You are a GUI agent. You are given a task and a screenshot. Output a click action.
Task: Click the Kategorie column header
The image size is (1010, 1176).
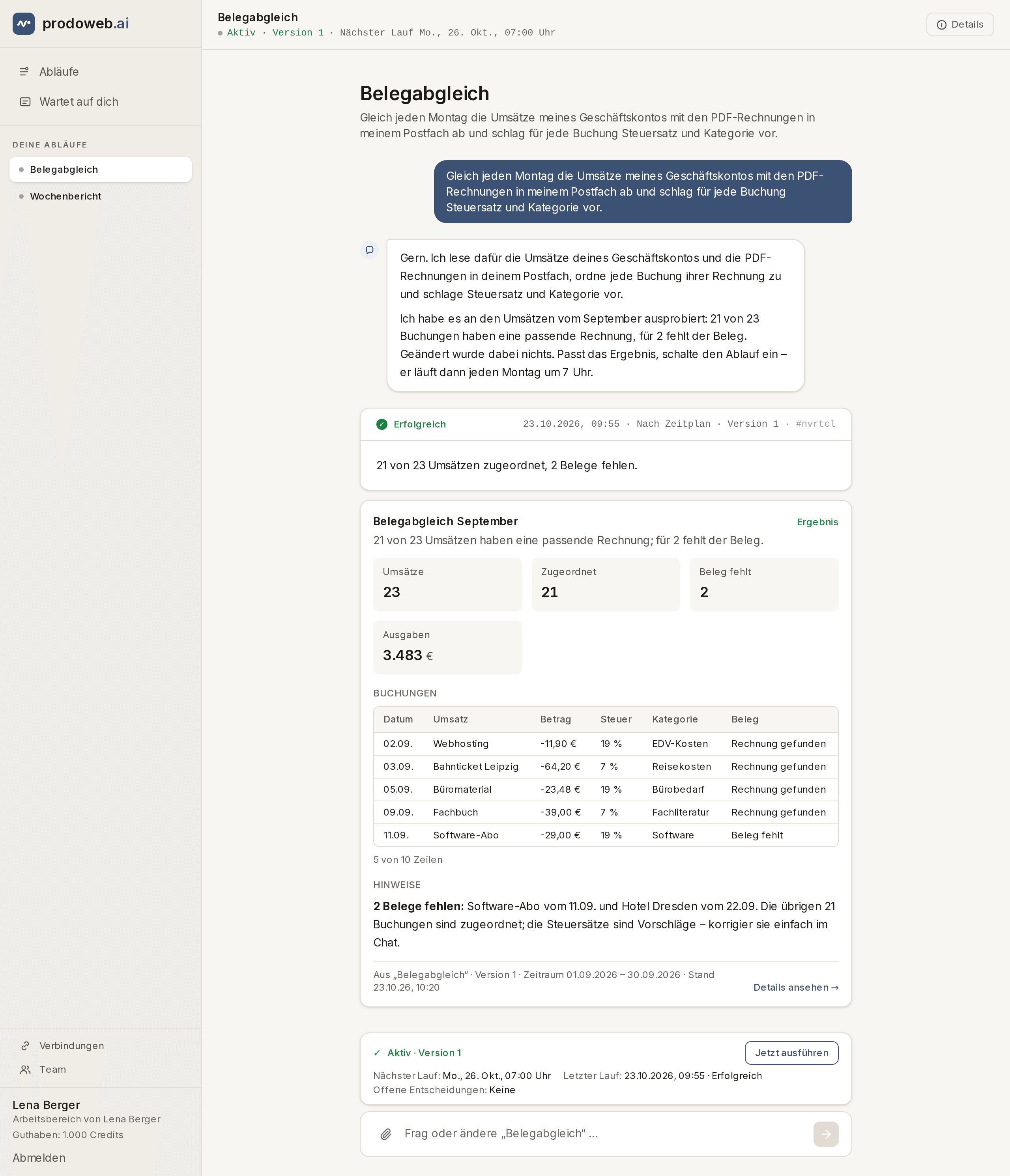(675, 719)
